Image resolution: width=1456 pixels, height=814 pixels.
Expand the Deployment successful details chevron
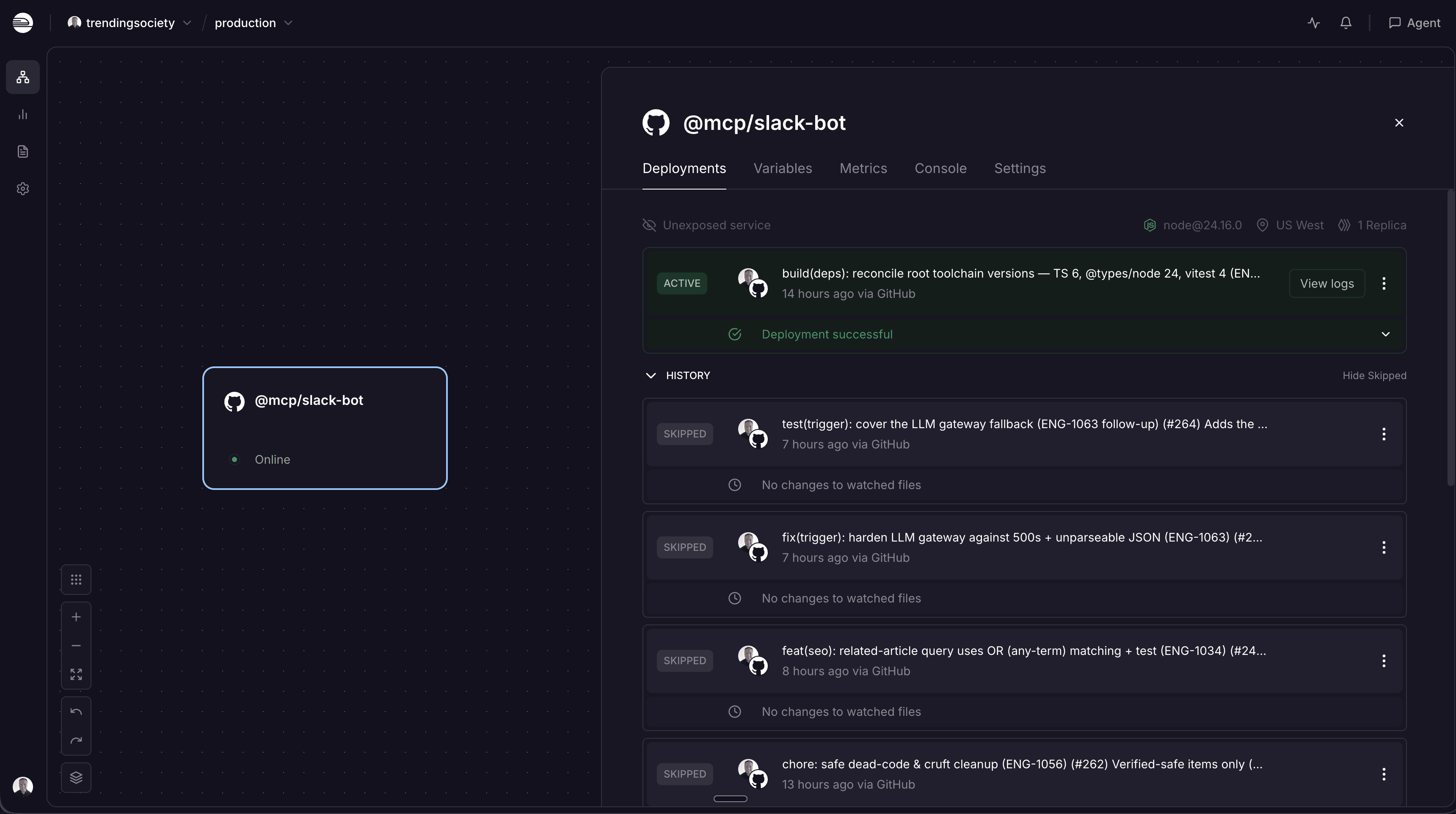pos(1385,334)
